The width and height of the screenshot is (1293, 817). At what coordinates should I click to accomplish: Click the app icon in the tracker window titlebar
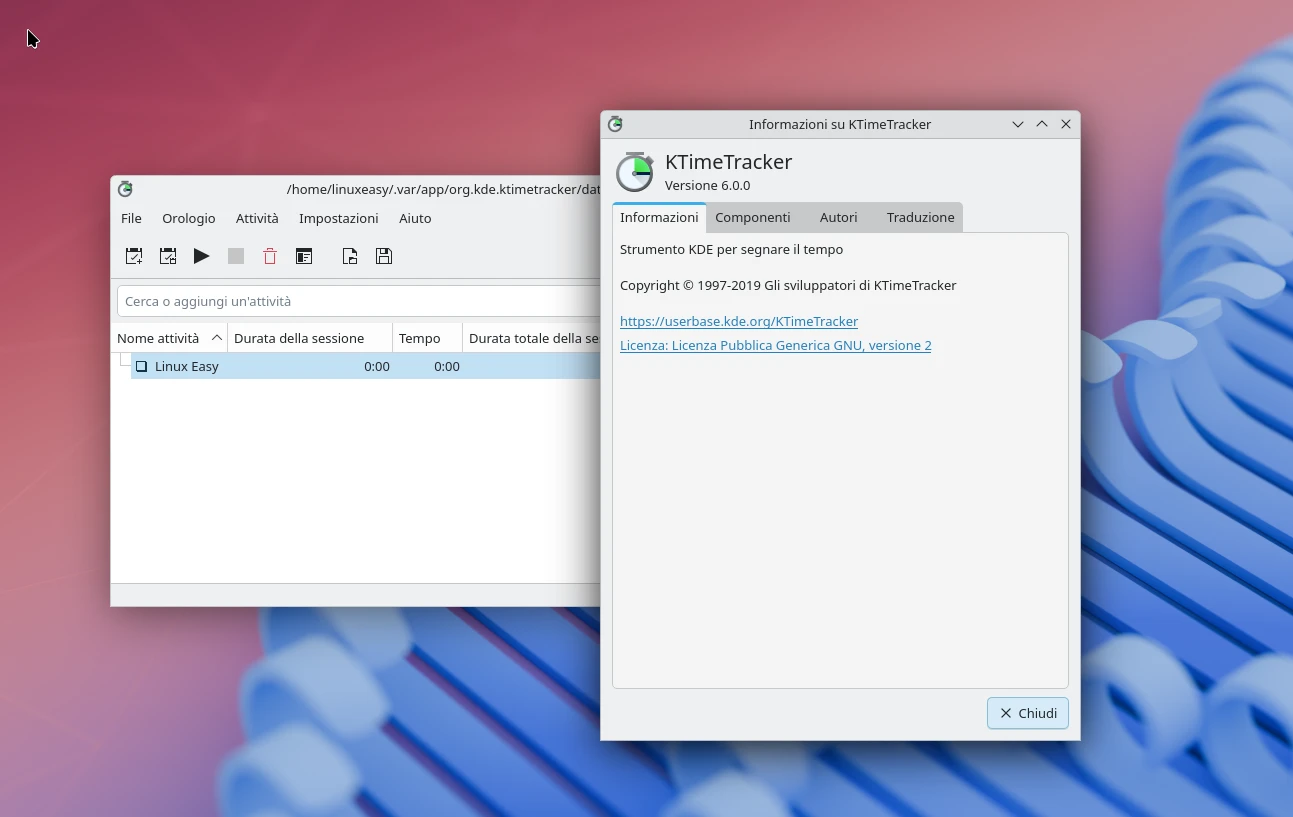click(125, 189)
